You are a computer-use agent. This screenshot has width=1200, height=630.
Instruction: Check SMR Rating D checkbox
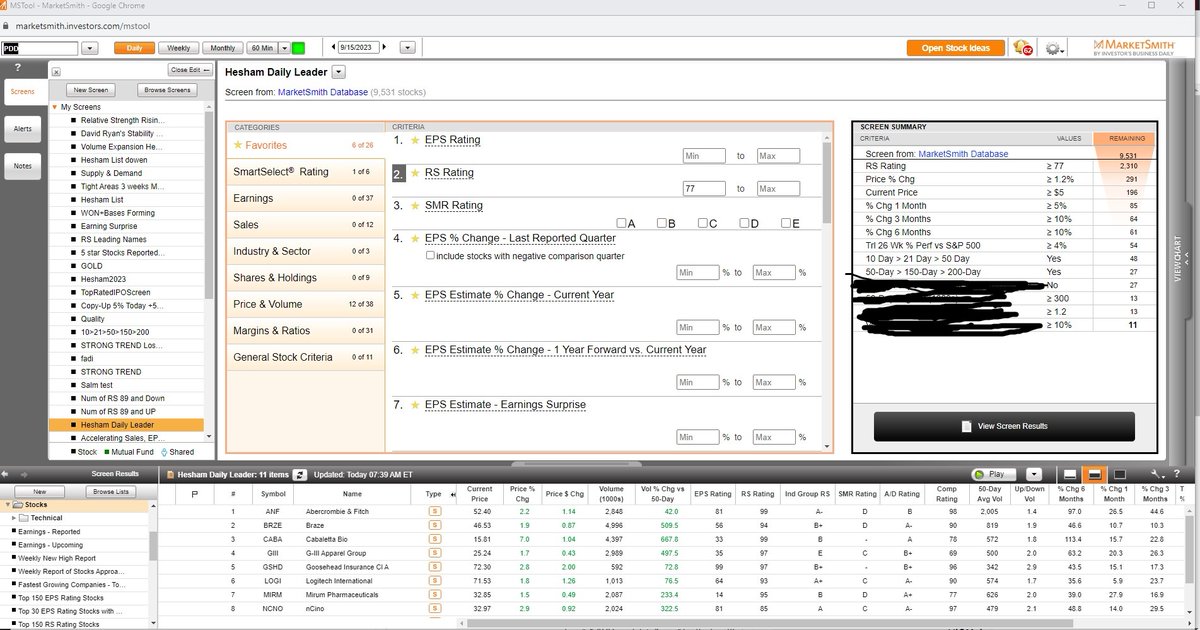pos(744,223)
